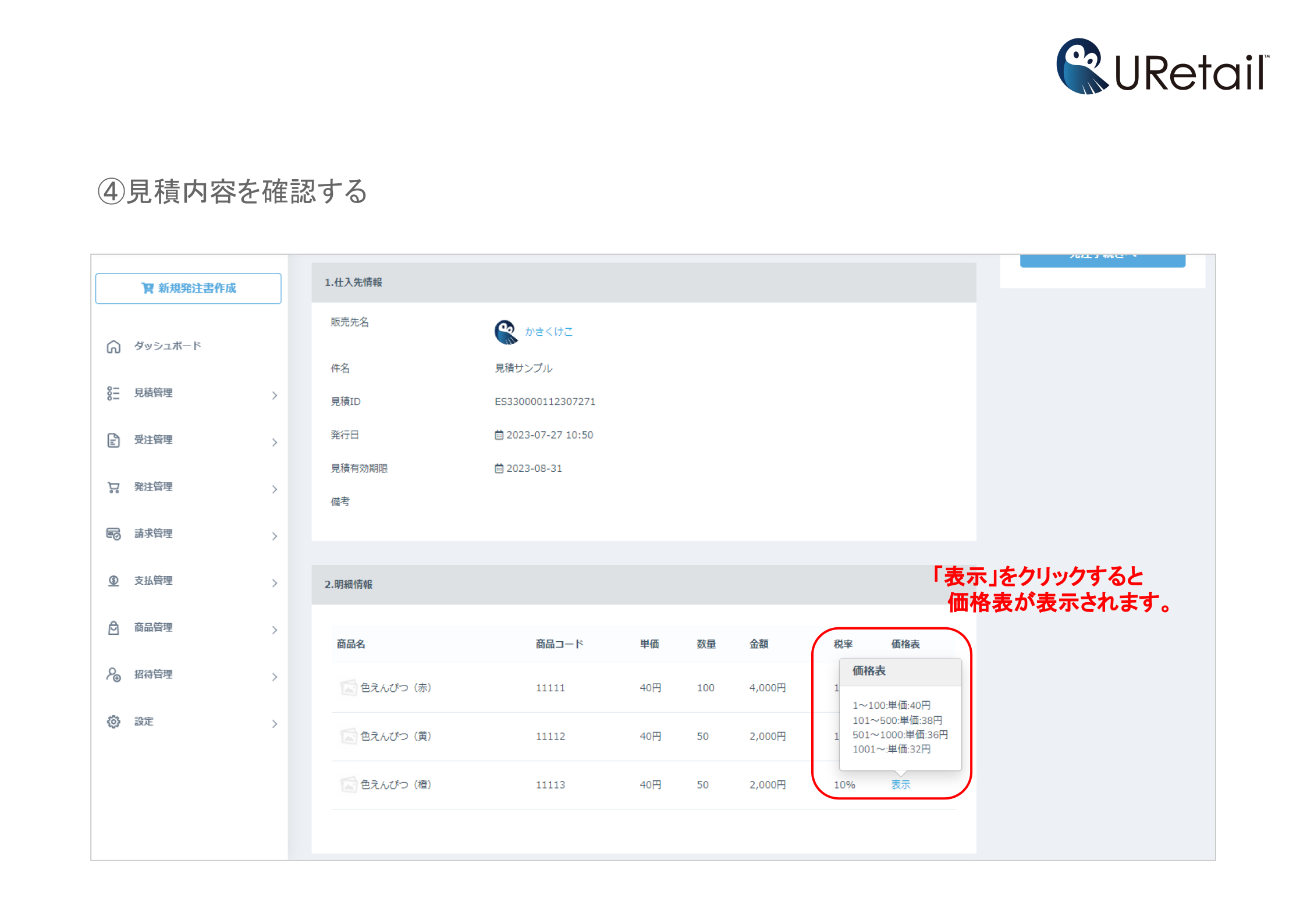Click the invitation management person icon
The image size is (1307, 924).
pos(113,675)
